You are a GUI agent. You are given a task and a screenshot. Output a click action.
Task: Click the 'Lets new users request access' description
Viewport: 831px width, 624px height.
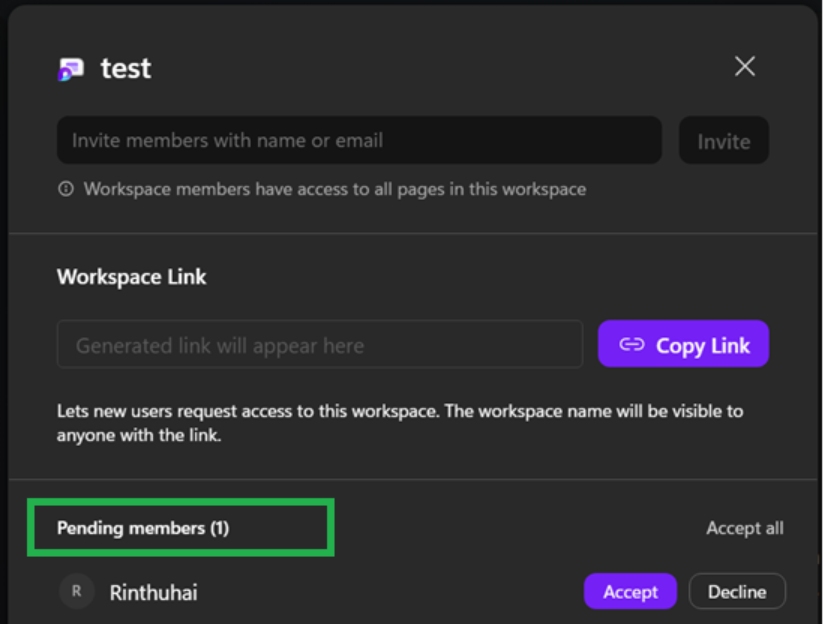[400, 423]
